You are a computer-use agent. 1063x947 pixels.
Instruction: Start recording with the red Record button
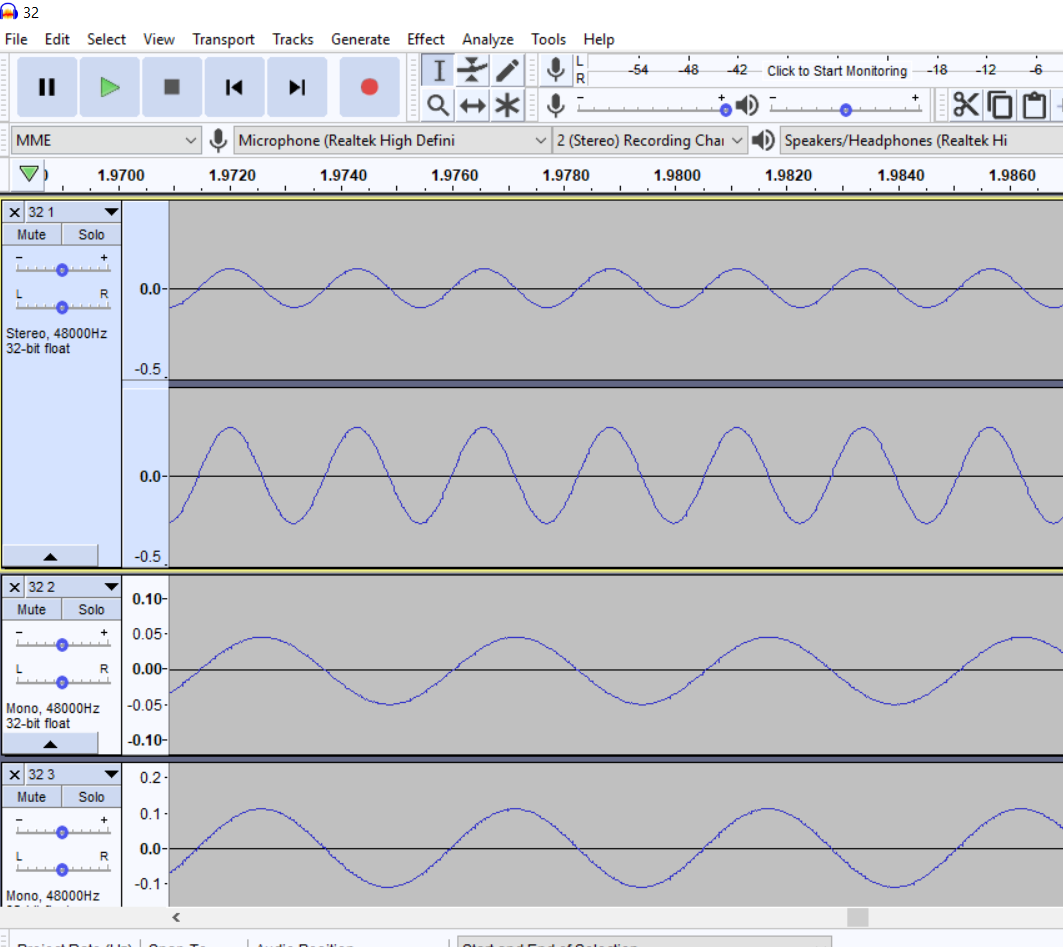coord(369,87)
